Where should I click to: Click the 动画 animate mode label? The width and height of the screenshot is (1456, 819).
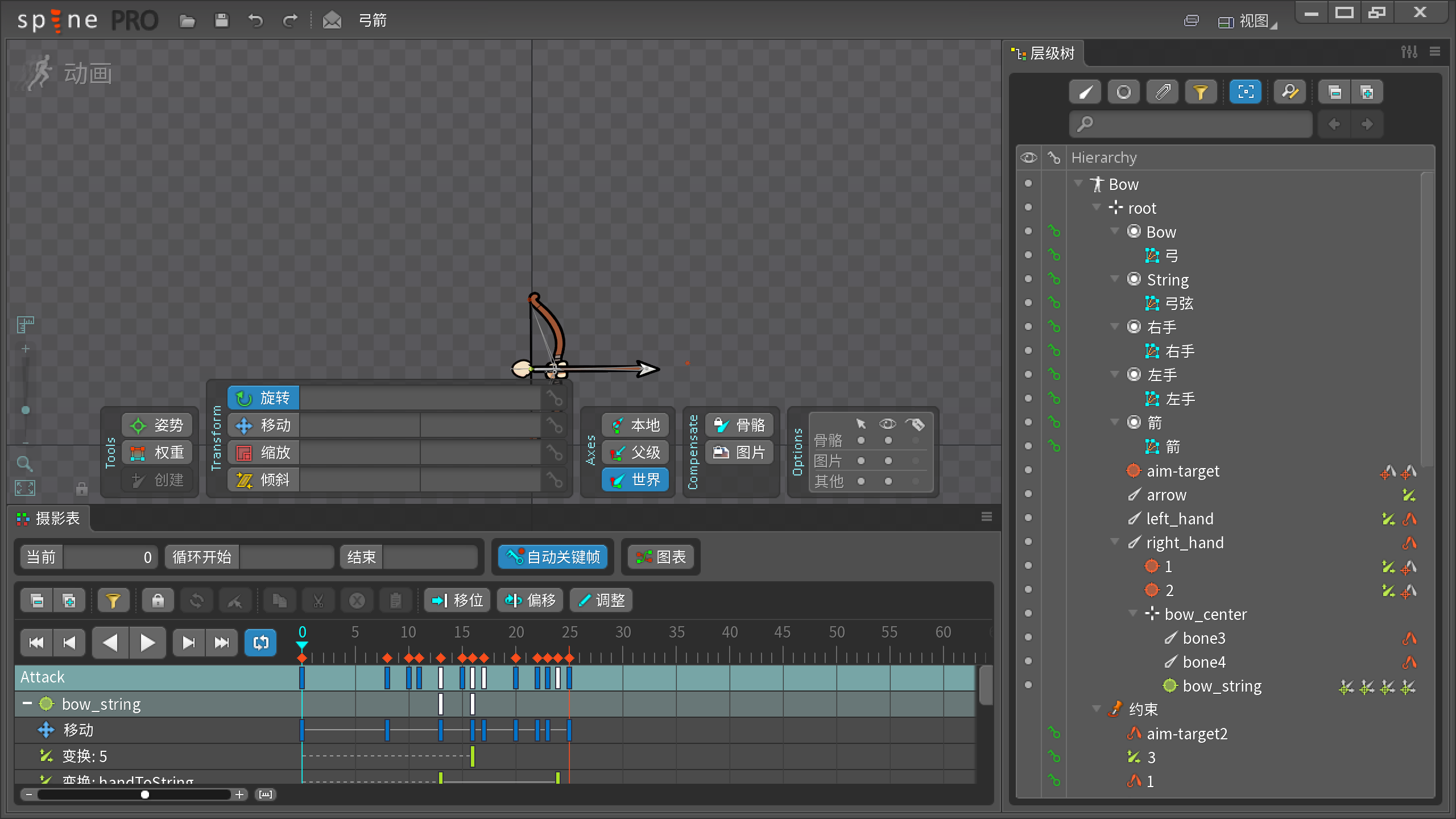(88, 74)
